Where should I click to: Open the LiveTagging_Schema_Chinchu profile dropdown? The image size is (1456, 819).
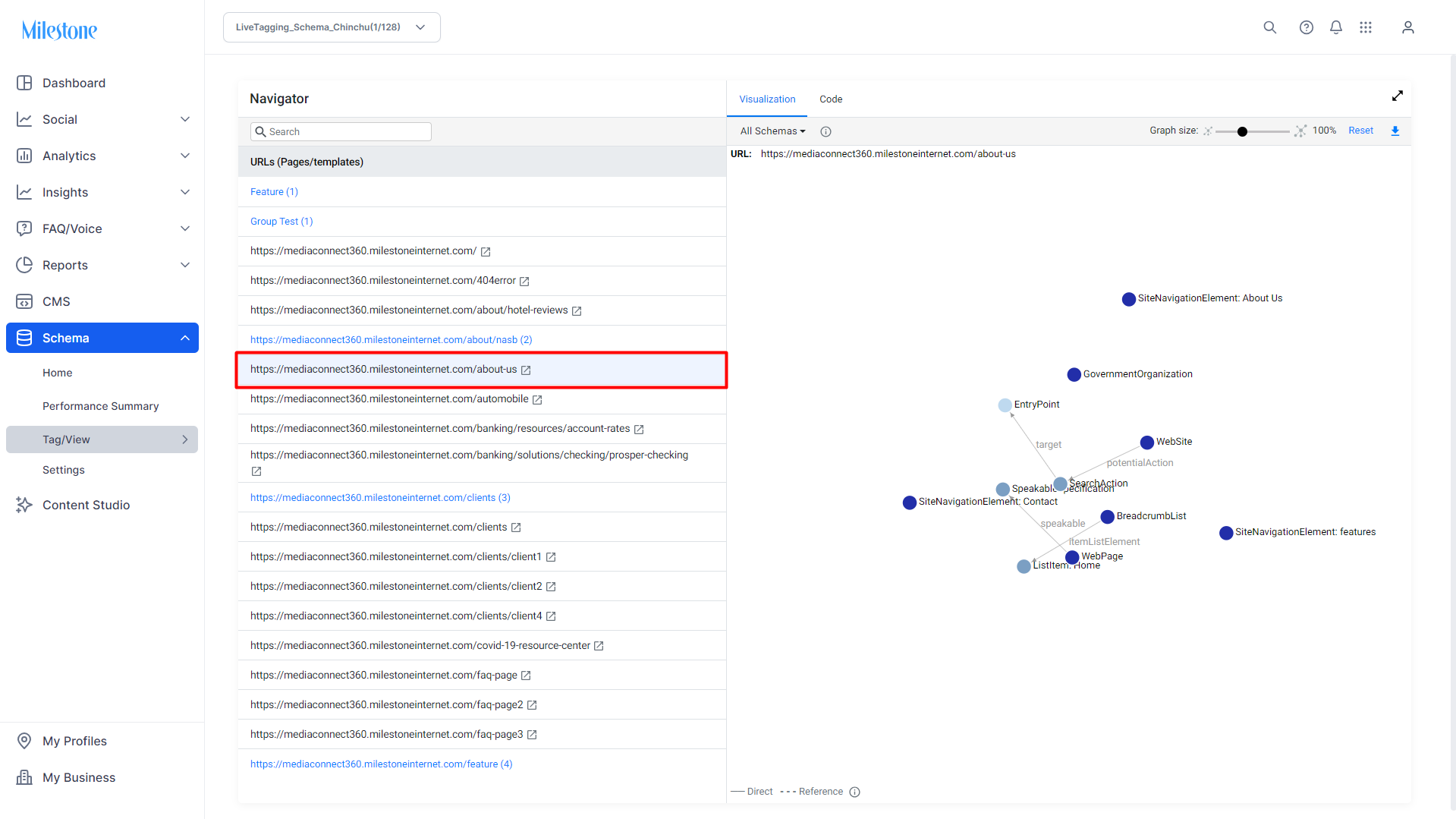click(332, 27)
